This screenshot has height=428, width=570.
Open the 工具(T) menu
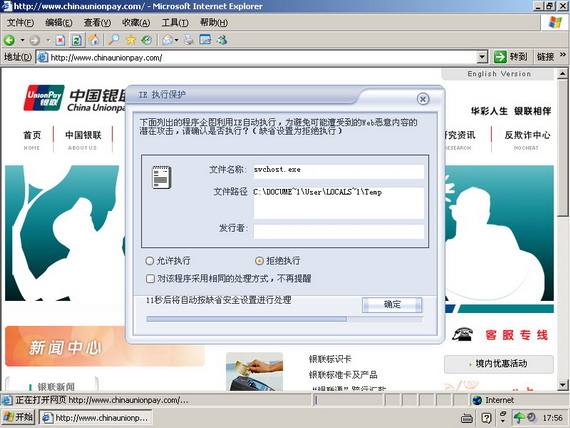click(175, 23)
